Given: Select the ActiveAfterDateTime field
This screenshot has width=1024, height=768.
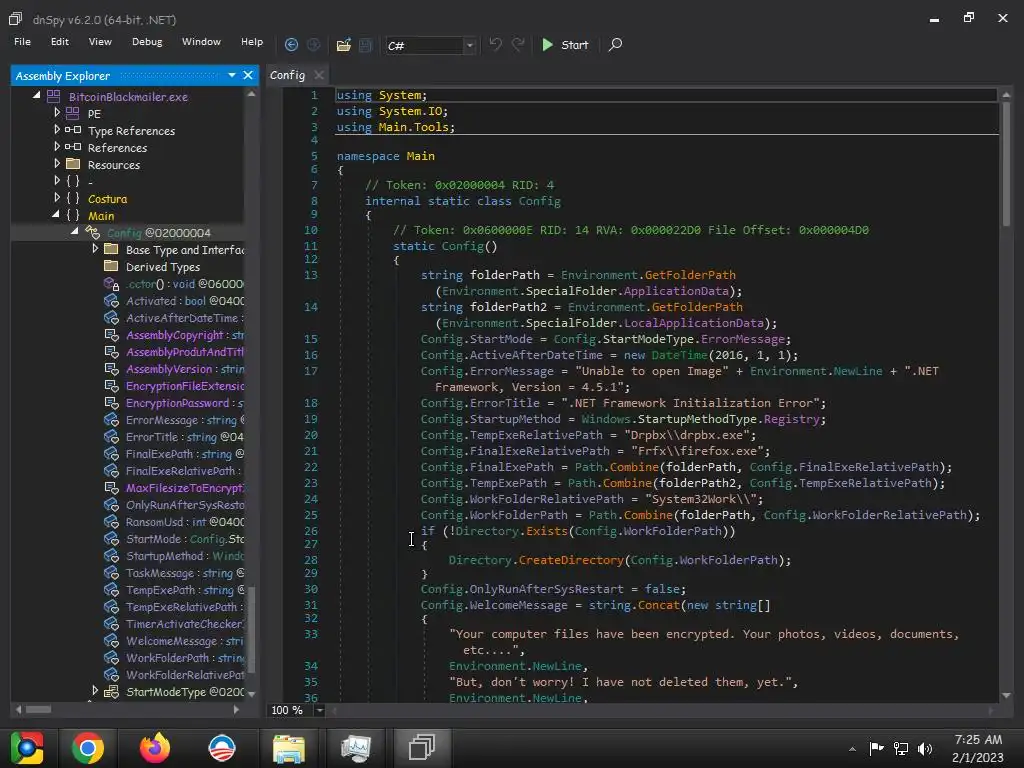Looking at the screenshot, I should (x=185, y=317).
